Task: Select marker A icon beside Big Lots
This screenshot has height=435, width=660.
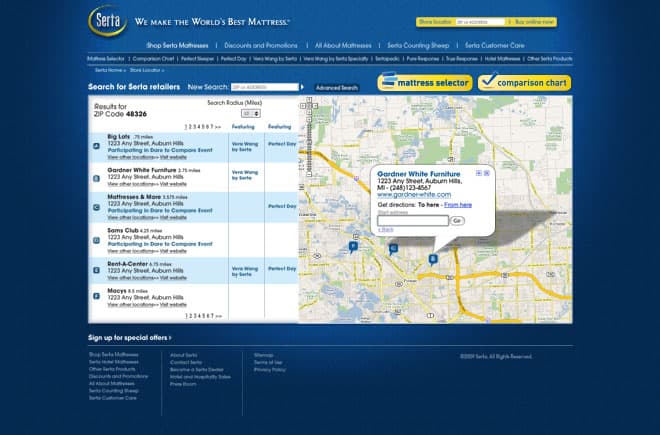Action: pos(96,146)
